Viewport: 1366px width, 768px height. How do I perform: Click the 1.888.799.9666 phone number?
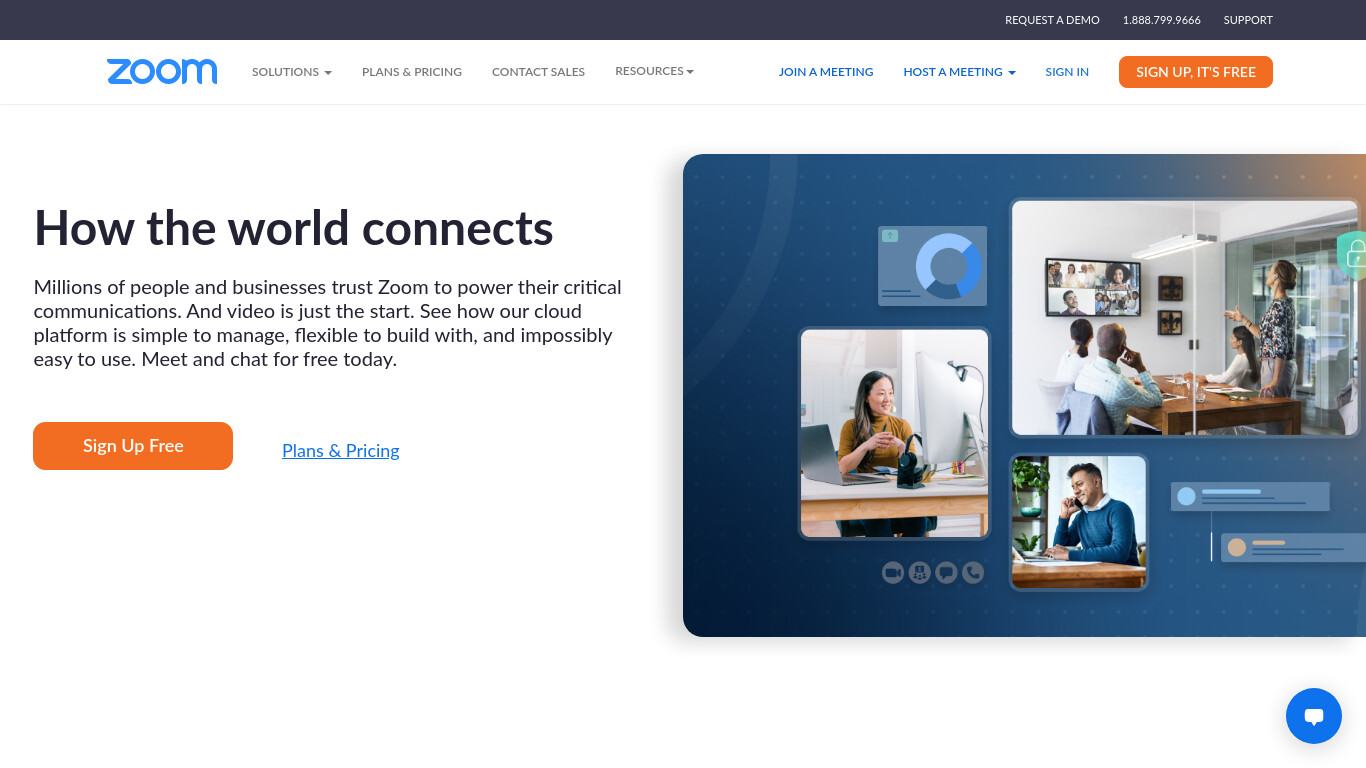(x=1162, y=20)
